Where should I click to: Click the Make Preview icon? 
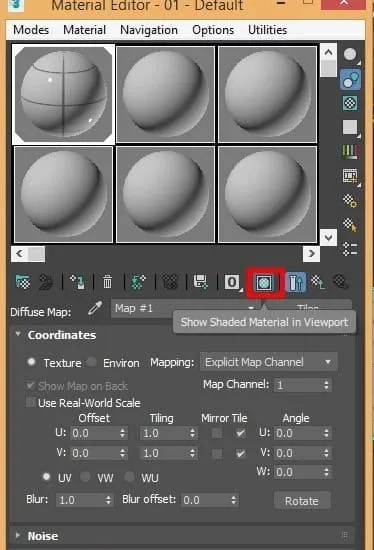350,176
